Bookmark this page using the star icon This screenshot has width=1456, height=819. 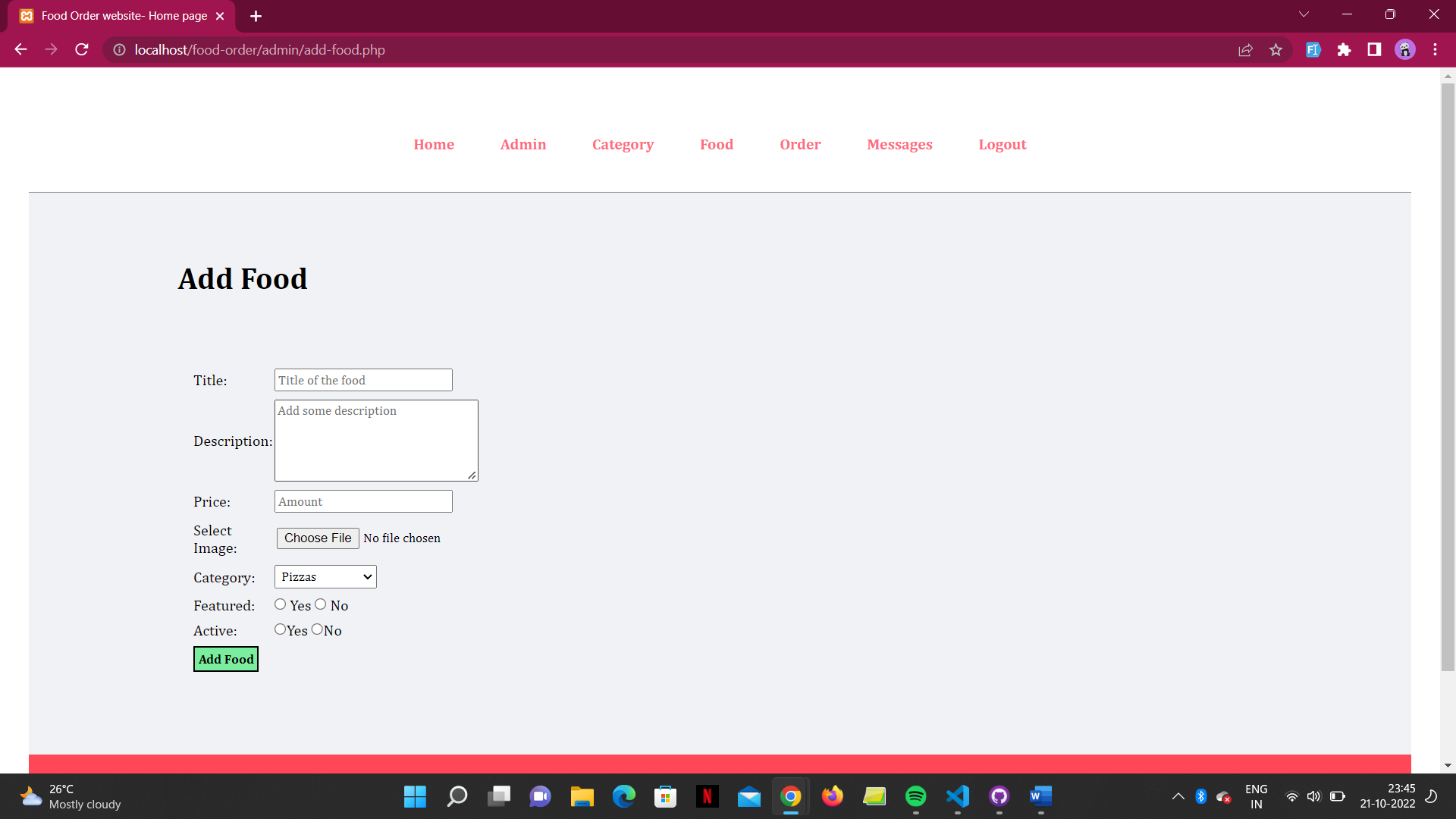click(x=1276, y=49)
